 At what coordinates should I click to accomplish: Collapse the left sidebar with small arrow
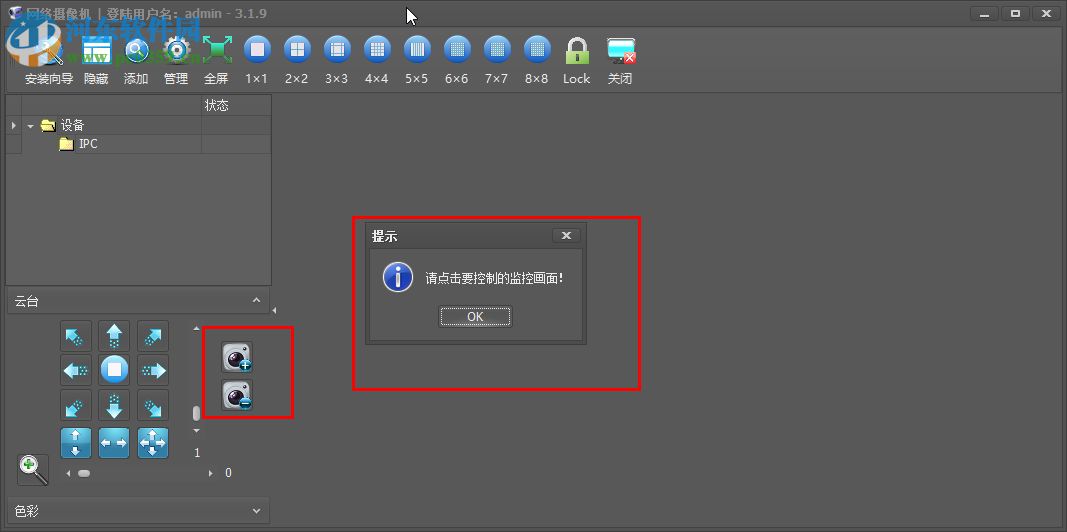click(274, 311)
